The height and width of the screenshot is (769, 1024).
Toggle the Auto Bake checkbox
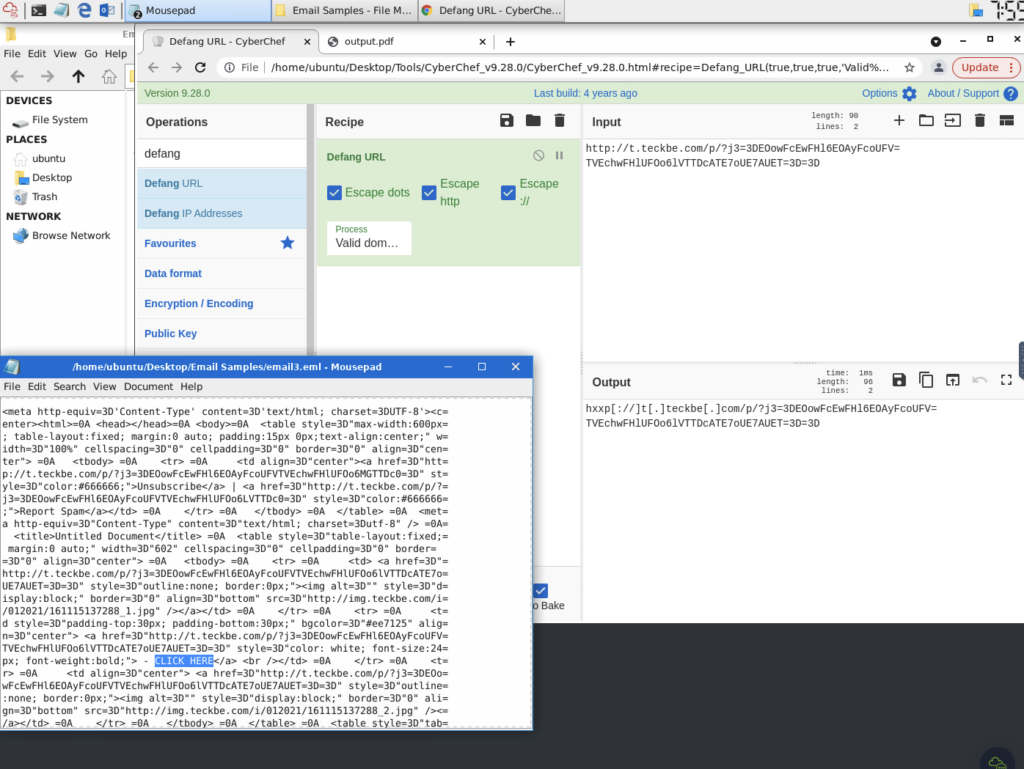click(541, 591)
